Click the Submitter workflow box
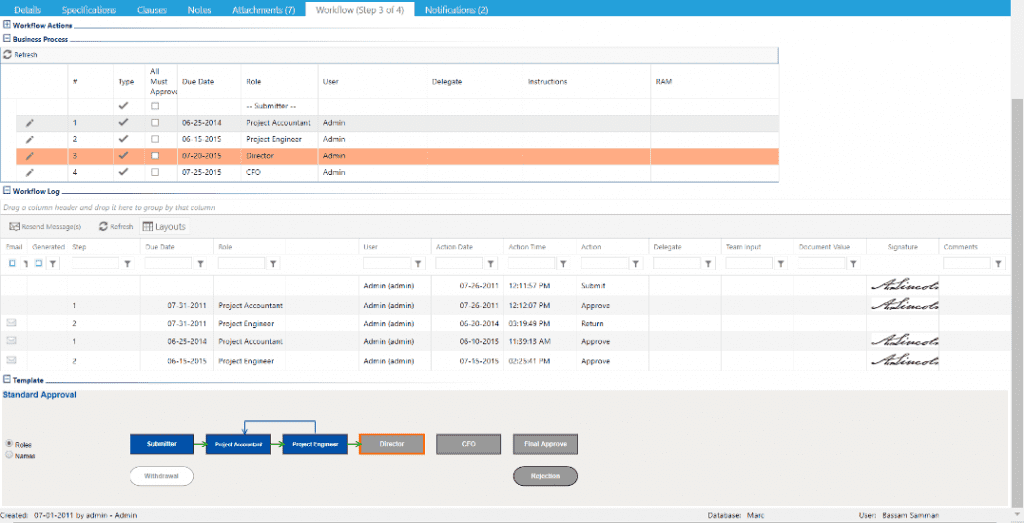Screen dimensions: 1024x523 point(162,444)
